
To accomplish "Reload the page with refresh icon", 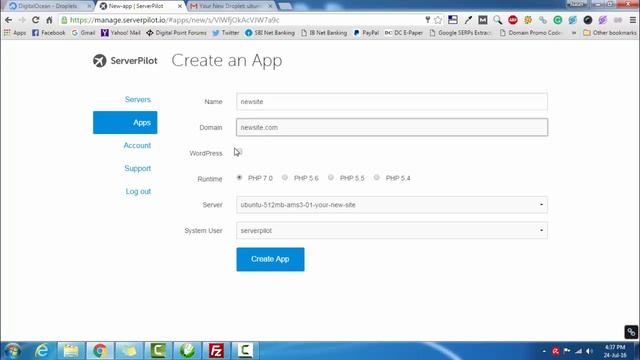I will pyautogui.click(x=36, y=20).
